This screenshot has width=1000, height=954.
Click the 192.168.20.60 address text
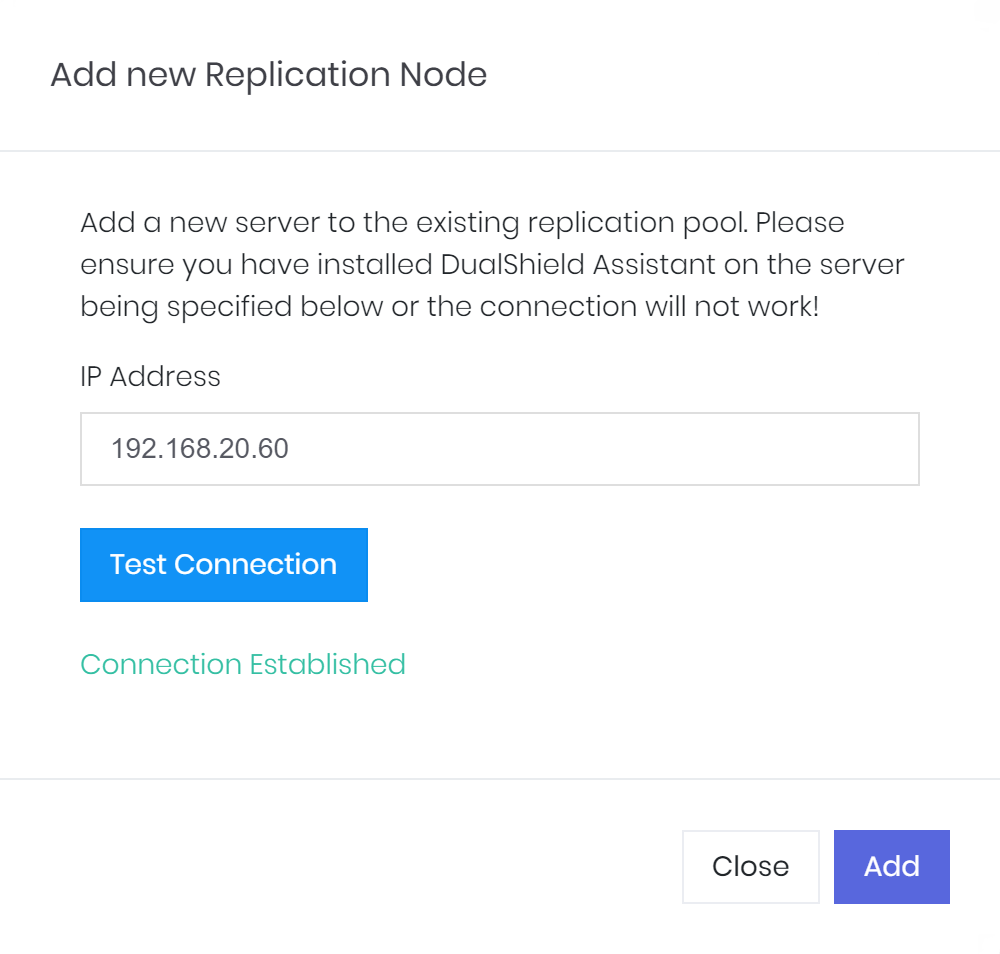point(200,449)
